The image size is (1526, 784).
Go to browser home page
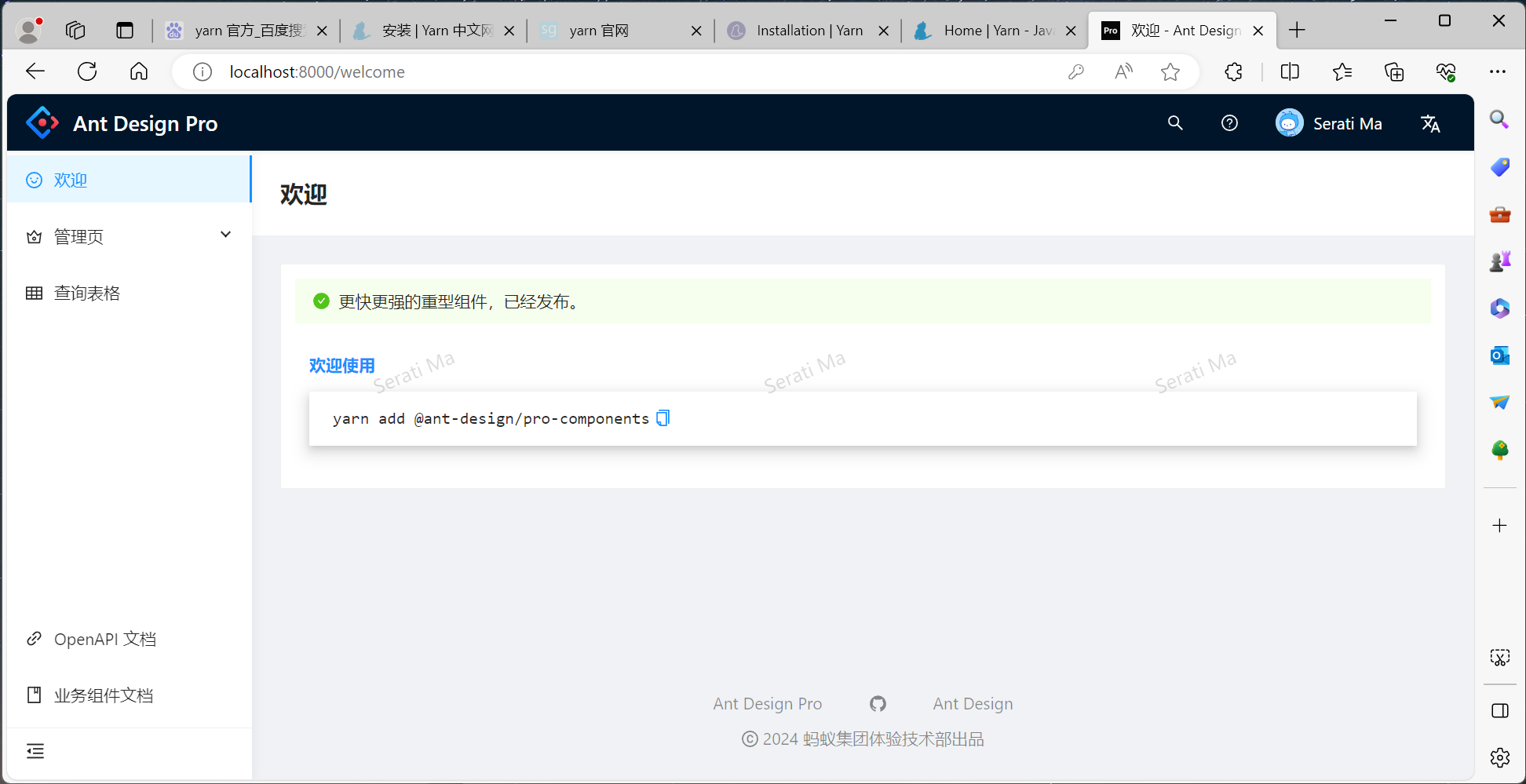pyautogui.click(x=139, y=72)
